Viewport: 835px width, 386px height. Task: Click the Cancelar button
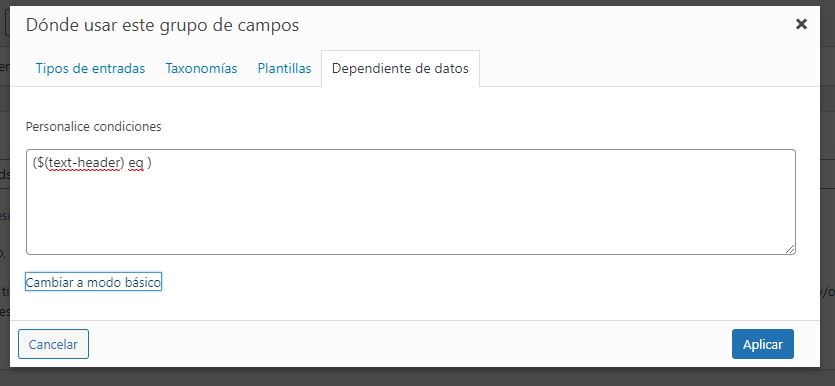pos(53,344)
